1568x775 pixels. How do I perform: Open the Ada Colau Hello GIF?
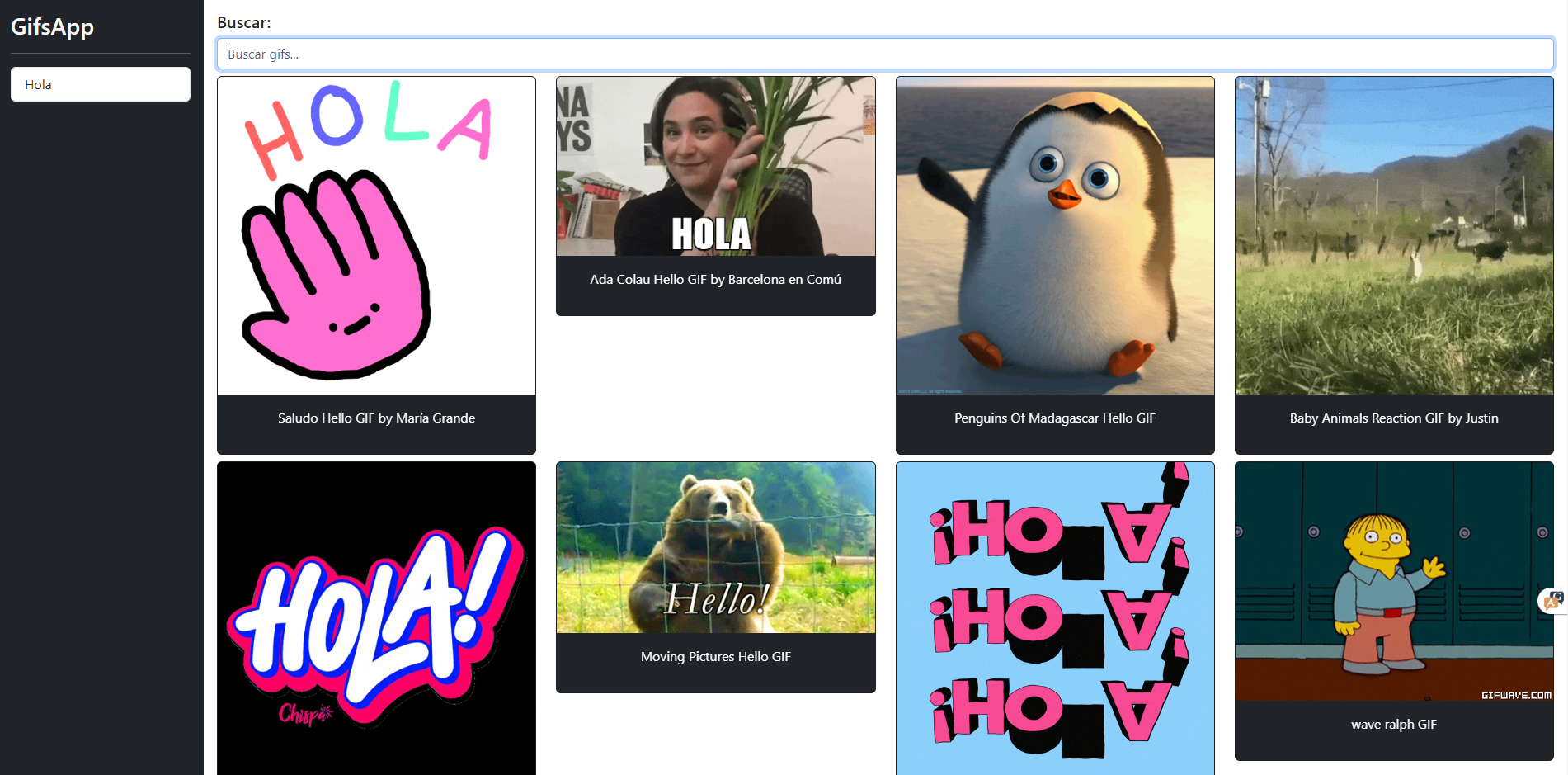(715, 166)
